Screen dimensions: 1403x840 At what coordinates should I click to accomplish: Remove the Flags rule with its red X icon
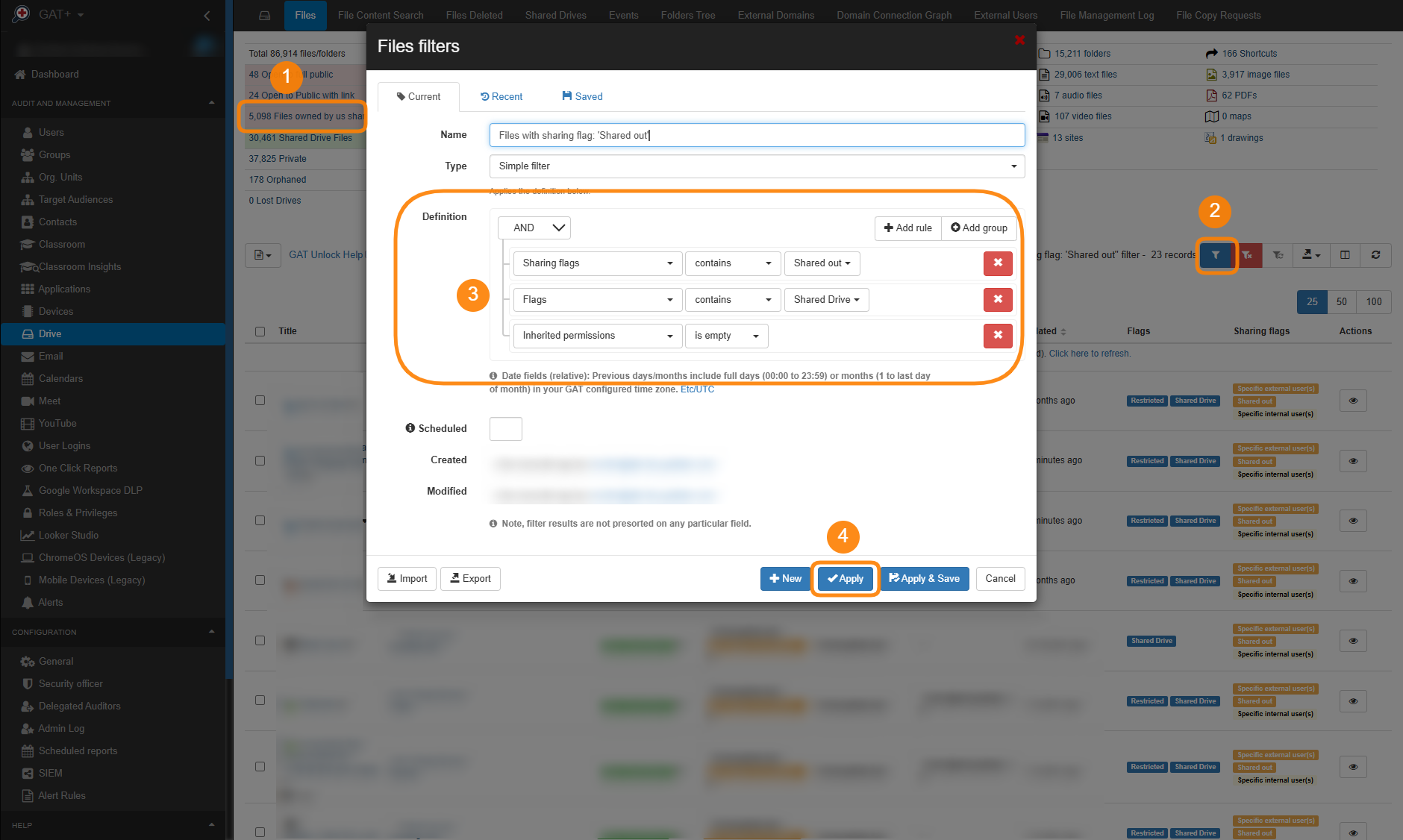[x=998, y=299]
